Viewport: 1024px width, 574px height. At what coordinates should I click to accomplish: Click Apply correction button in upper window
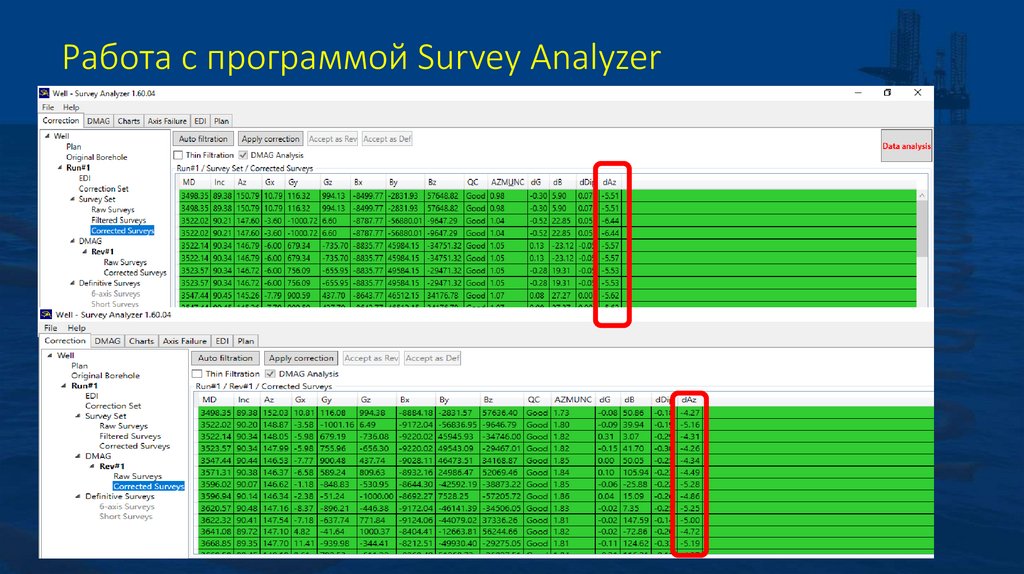270,139
